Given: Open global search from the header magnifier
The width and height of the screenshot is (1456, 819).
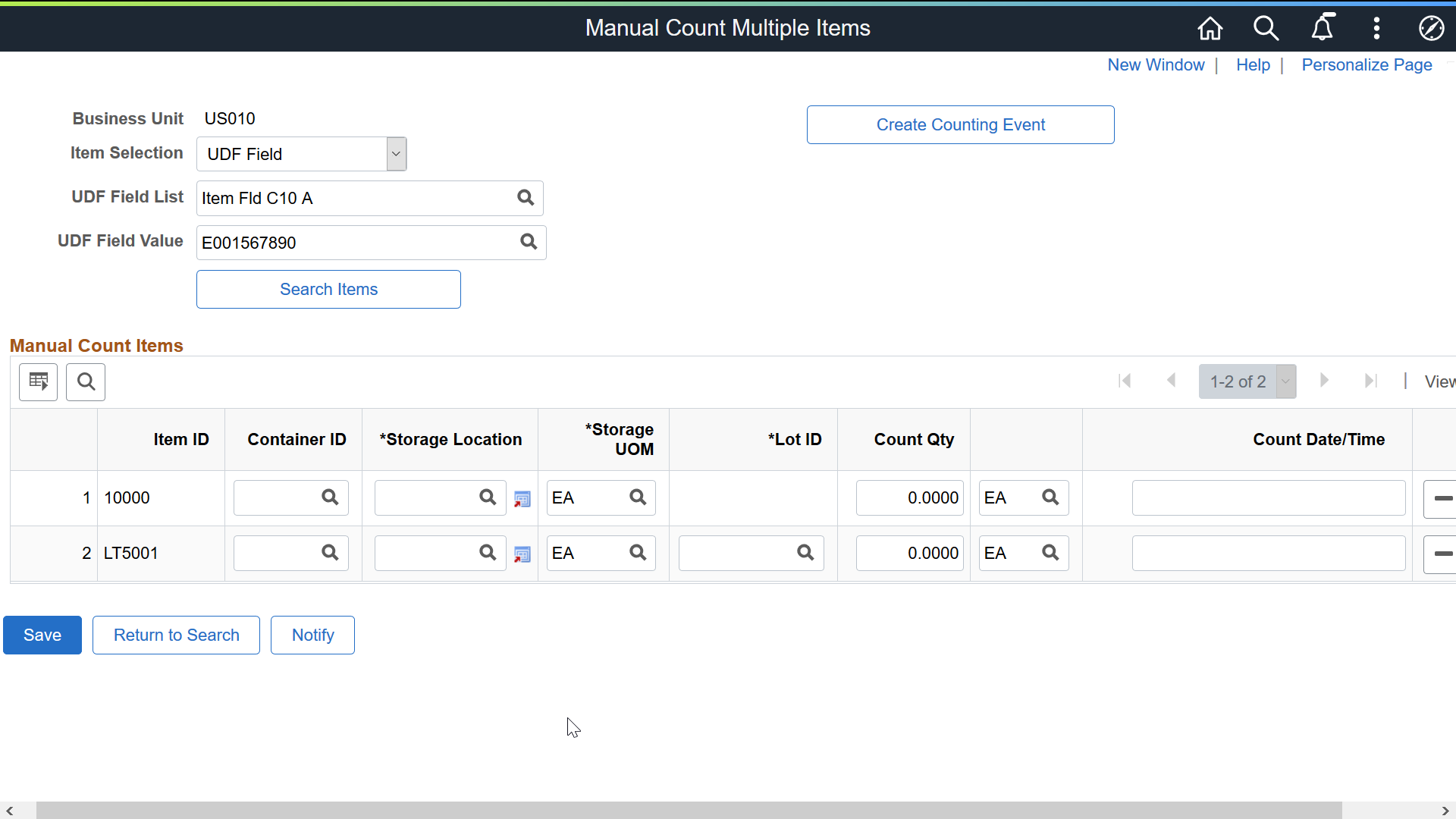Looking at the screenshot, I should click(1265, 28).
